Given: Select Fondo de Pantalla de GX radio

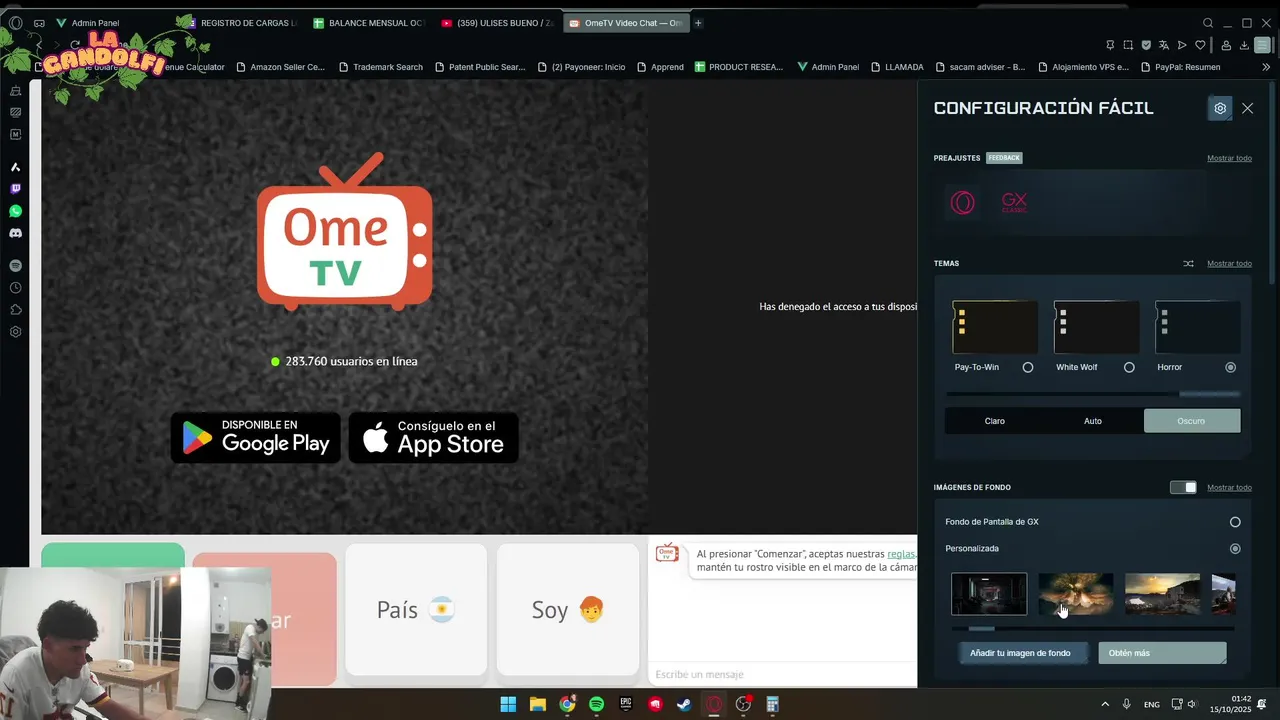Looking at the screenshot, I should pyautogui.click(x=1235, y=522).
